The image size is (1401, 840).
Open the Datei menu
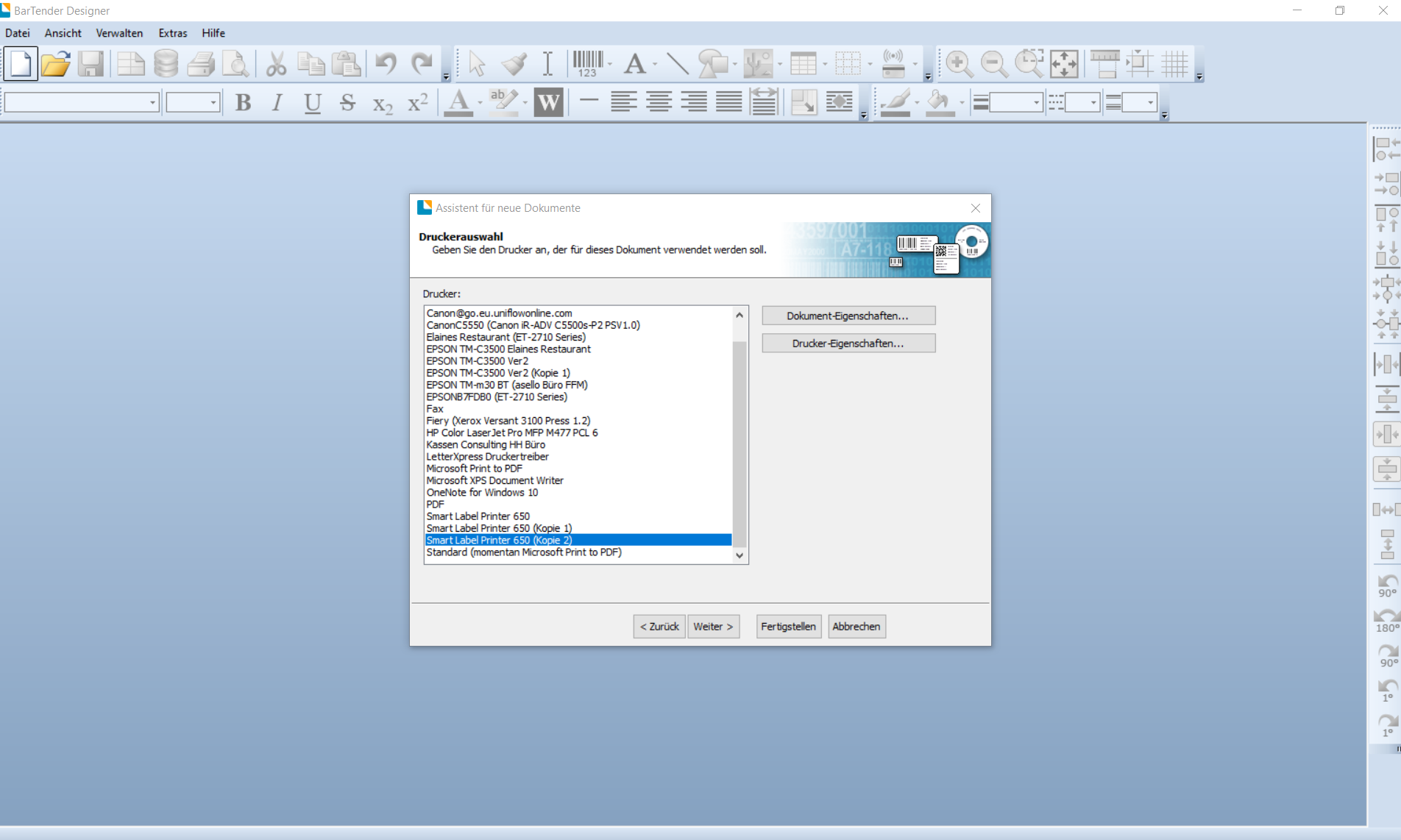[18, 33]
